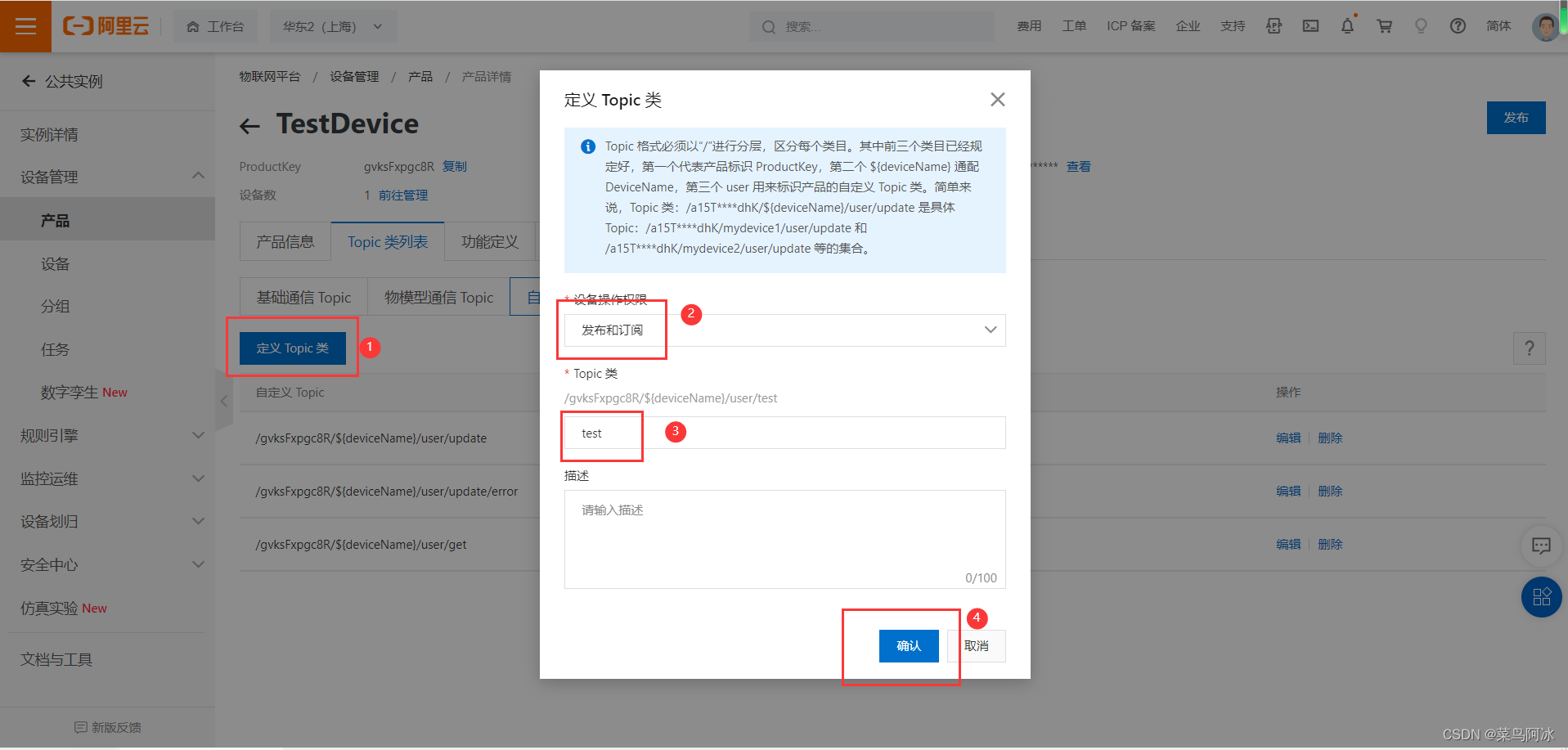Switch to the 产品信息 tab
The height and width of the screenshot is (750, 1568).
click(x=285, y=240)
